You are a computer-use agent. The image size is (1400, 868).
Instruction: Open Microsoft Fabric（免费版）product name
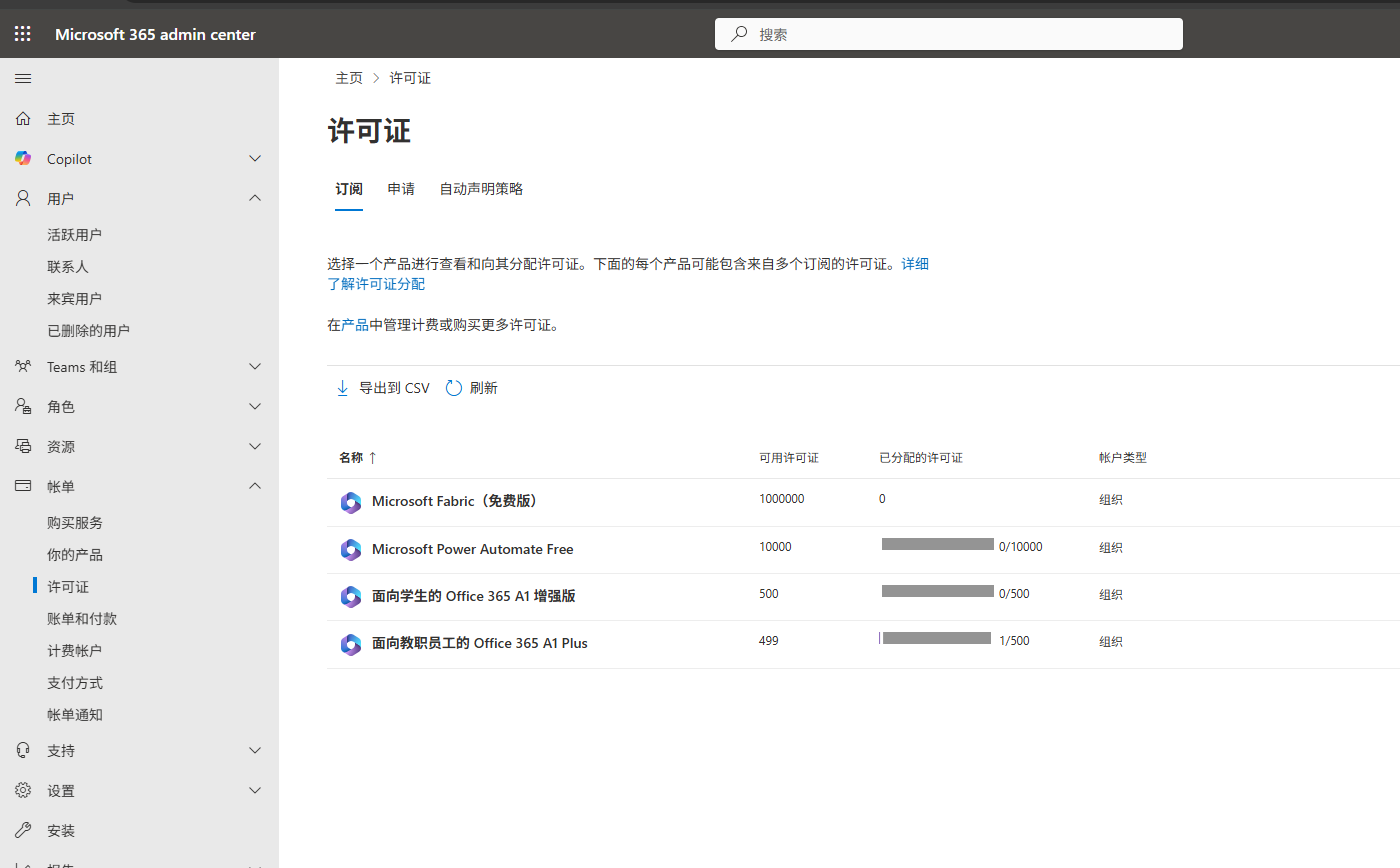pos(456,502)
